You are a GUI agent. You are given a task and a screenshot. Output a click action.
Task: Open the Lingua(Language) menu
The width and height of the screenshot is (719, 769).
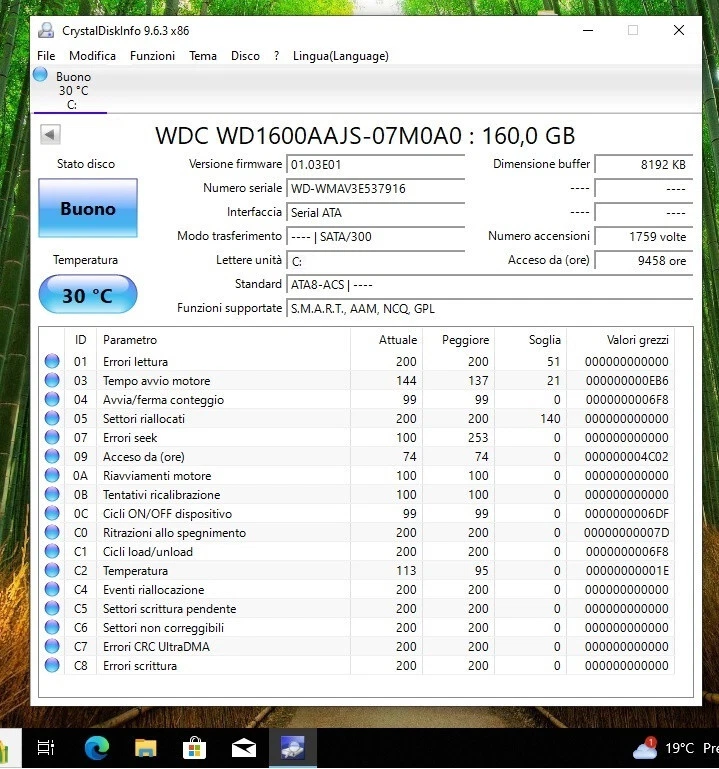tap(340, 56)
